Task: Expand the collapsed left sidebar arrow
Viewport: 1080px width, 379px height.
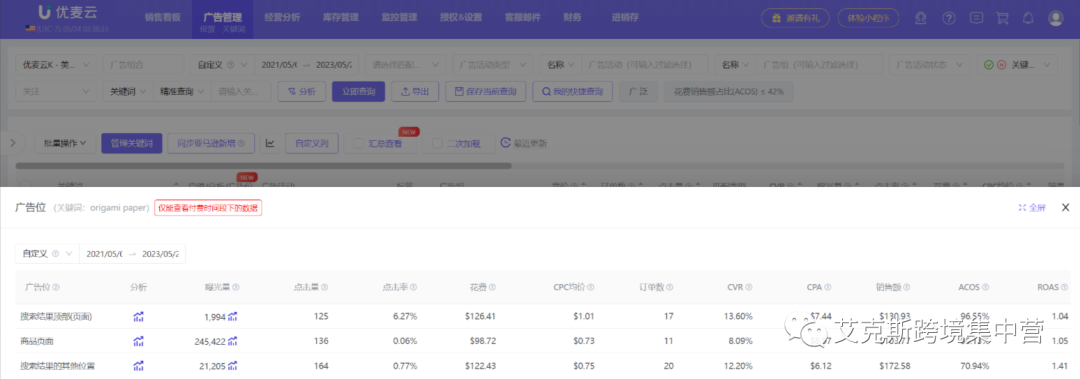Action: tap(14, 143)
